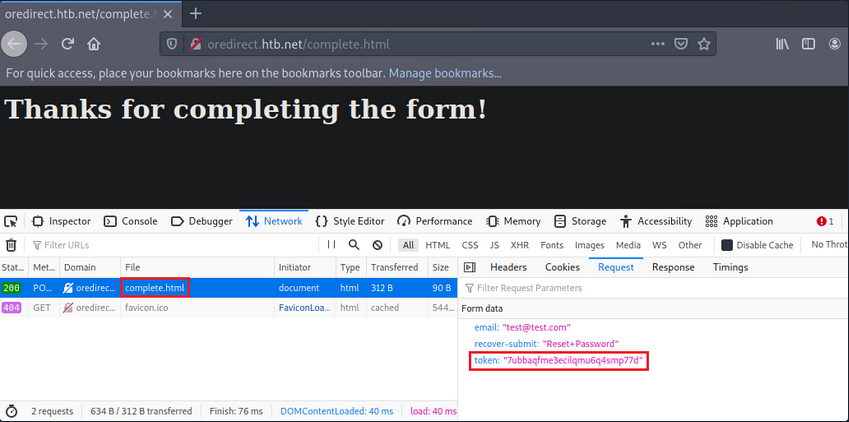
Task: Filter requests by XHR
Action: [x=520, y=245]
